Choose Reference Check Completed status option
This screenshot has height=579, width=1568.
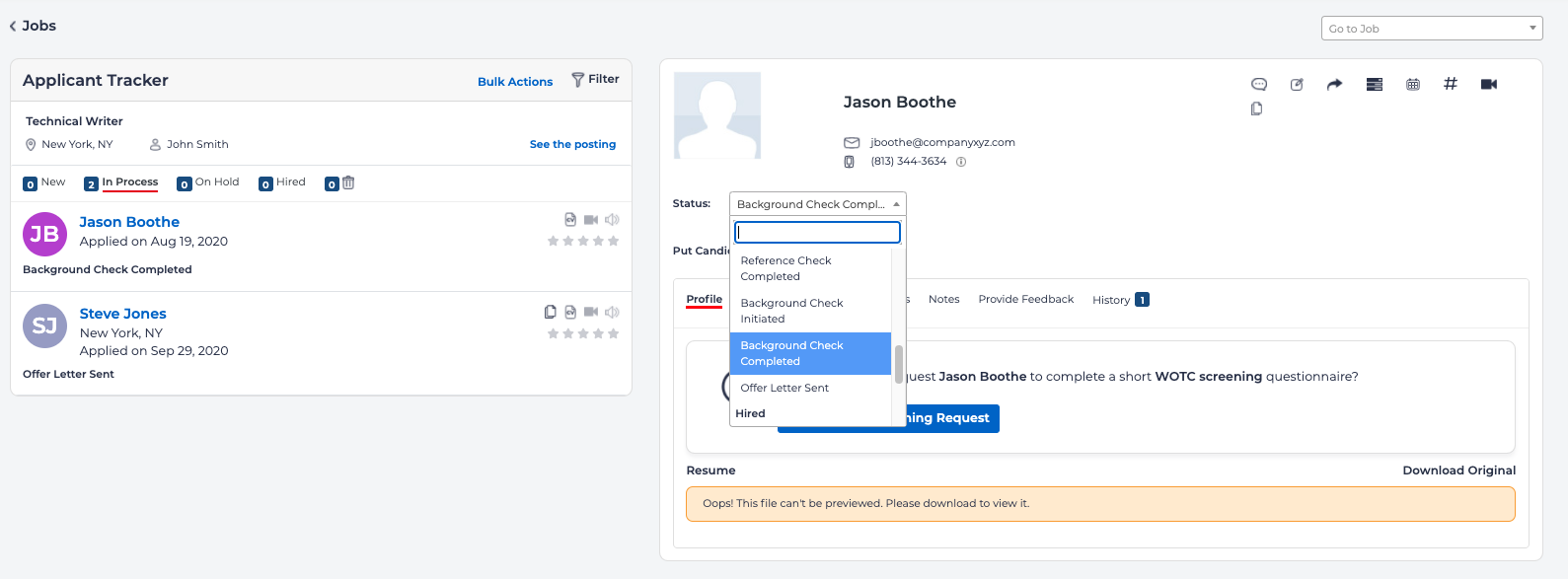(x=785, y=268)
